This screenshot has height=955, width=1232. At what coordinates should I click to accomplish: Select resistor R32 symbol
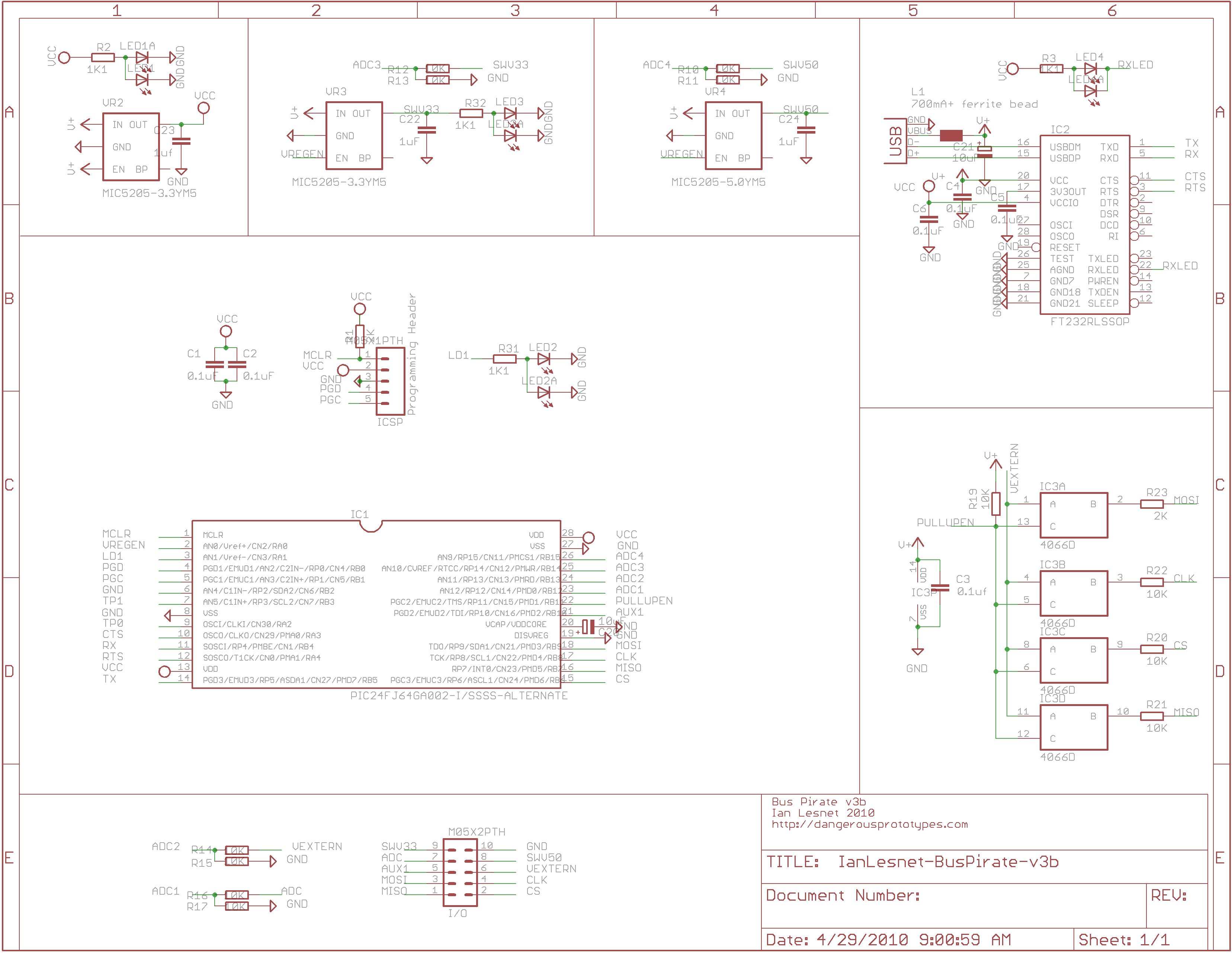point(471,113)
